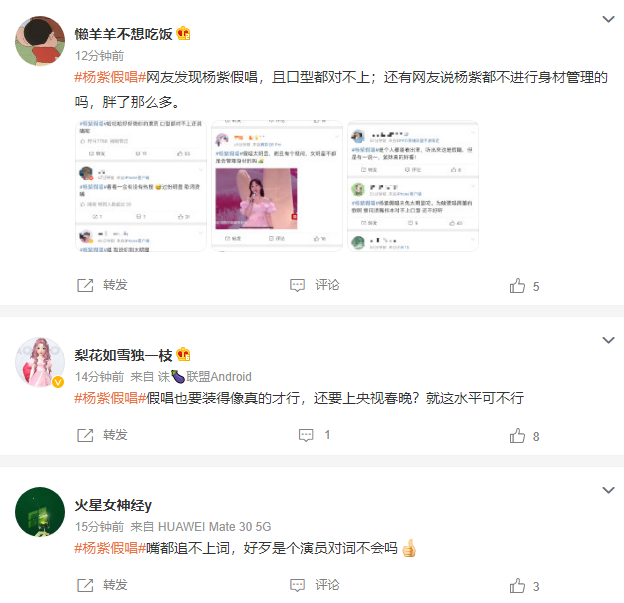Open third attached screenshot thumbnail

click(413, 186)
